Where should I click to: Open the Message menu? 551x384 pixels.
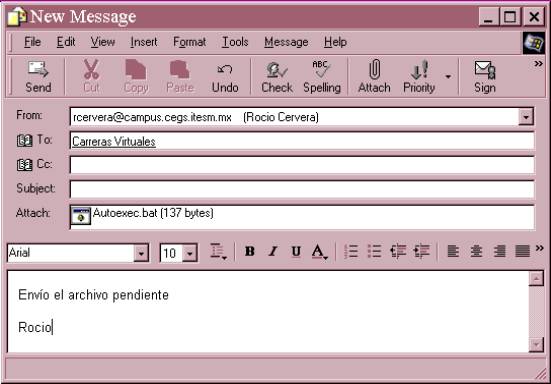[x=286, y=42]
